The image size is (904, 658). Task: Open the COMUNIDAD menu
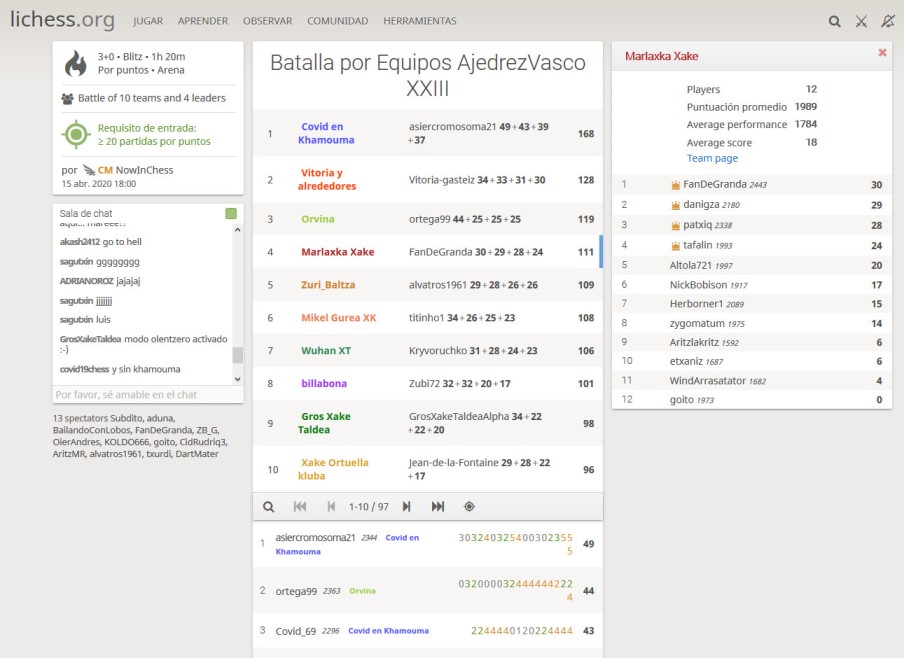(x=337, y=21)
